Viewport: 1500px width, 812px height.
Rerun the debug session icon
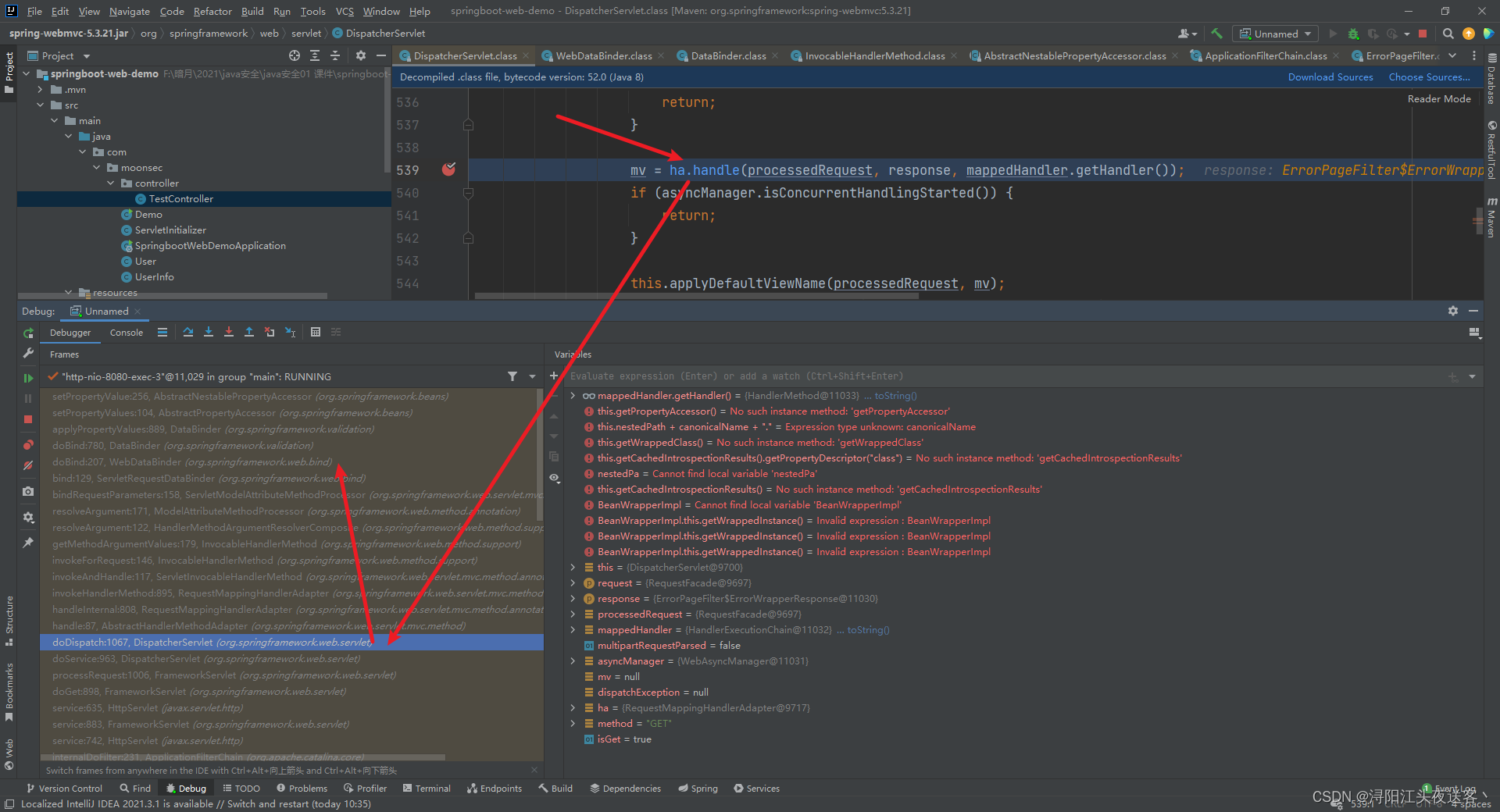(28, 333)
